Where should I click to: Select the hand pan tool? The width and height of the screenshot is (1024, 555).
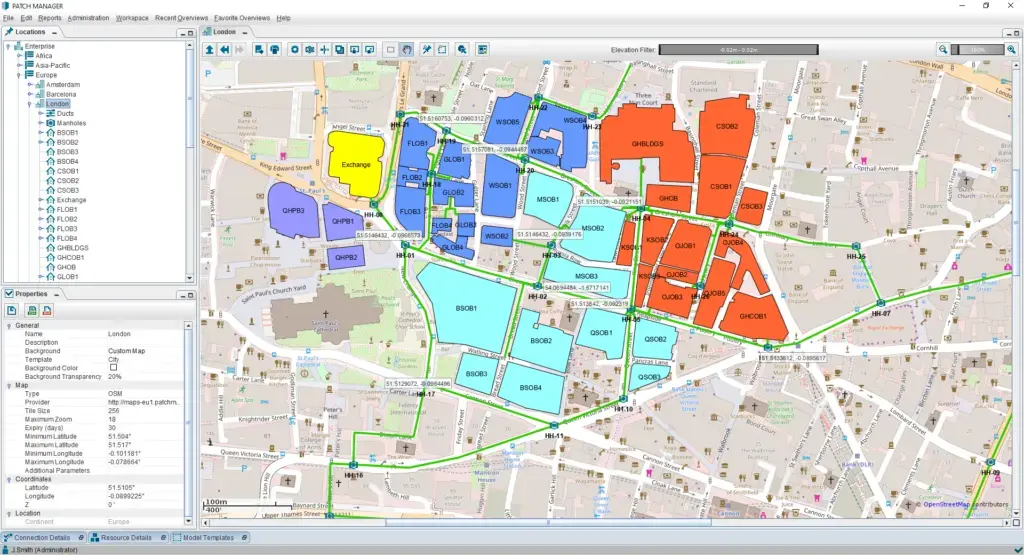(x=407, y=49)
